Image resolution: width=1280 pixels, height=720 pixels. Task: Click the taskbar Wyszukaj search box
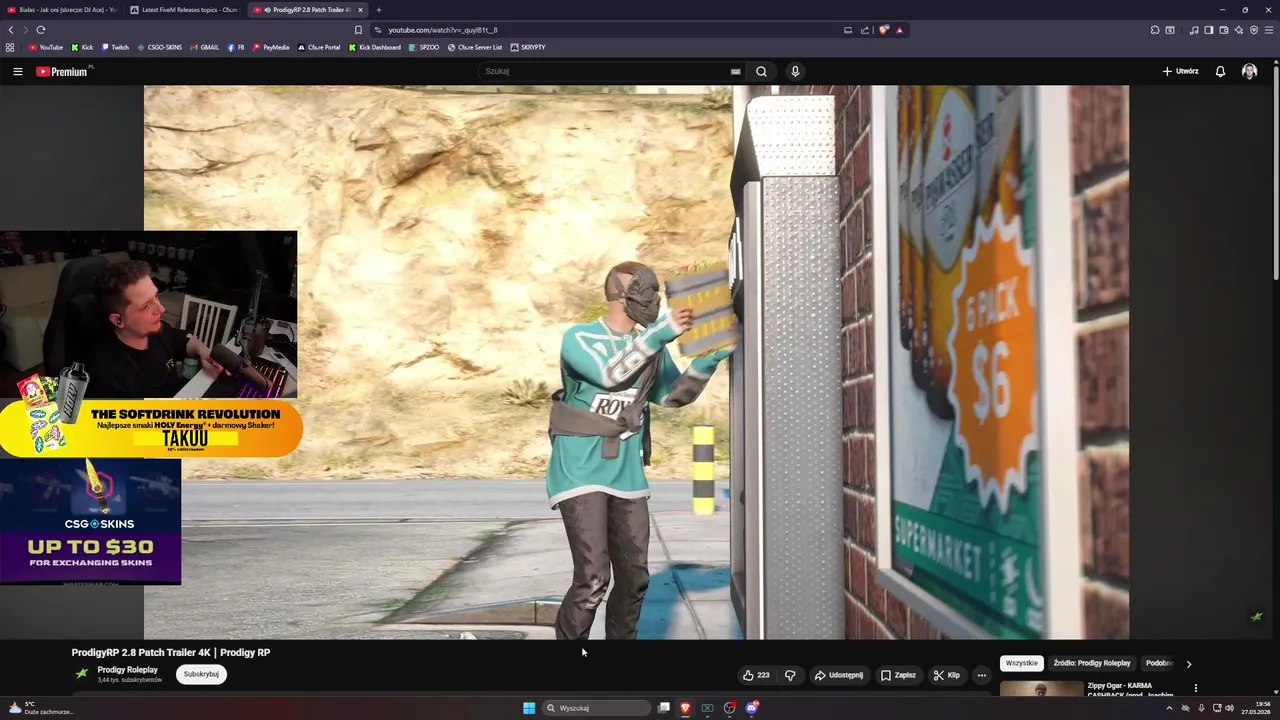597,708
